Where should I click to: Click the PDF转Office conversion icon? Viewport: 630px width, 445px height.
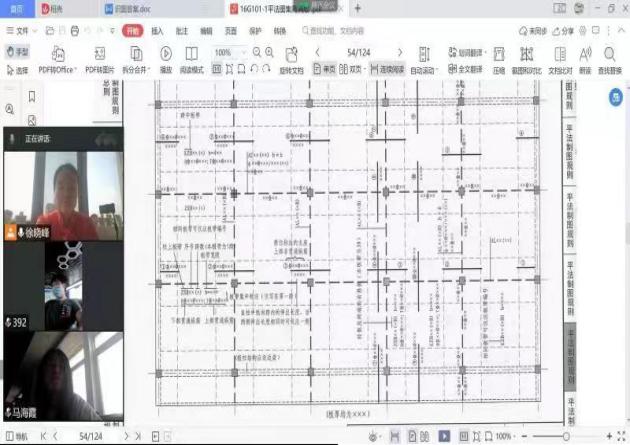point(59,53)
